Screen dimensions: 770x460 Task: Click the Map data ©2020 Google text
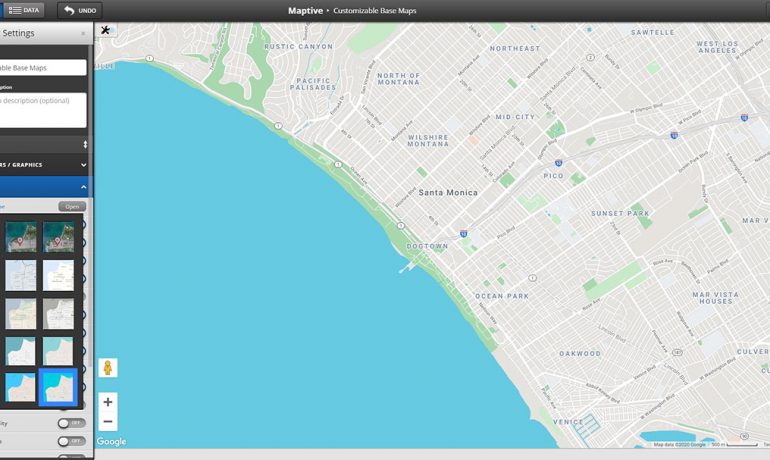point(679,444)
